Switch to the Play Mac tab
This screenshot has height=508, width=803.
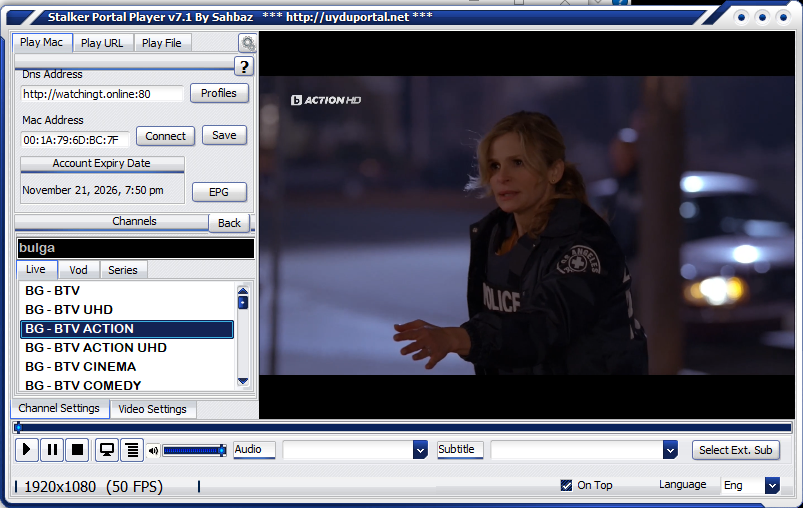[x=41, y=43]
